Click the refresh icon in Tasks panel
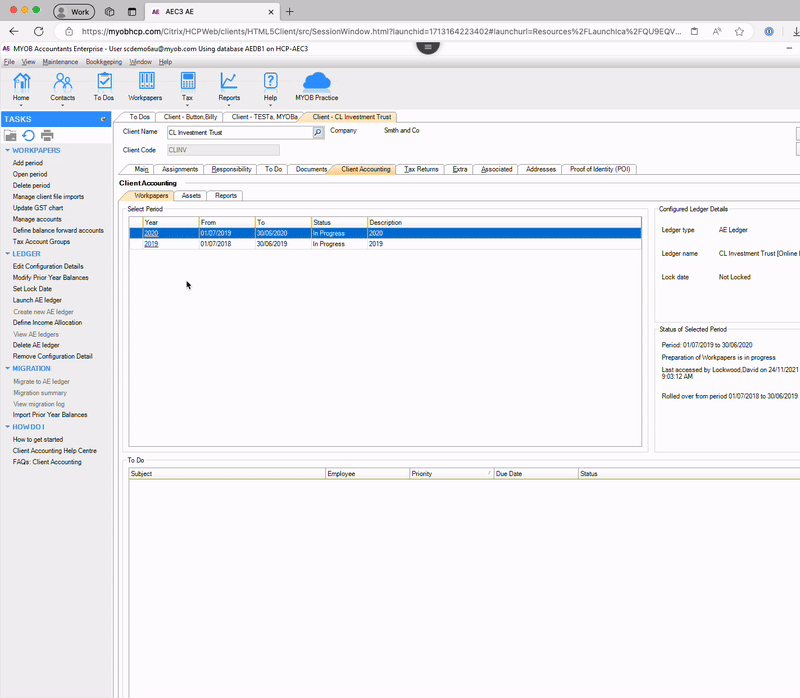This screenshot has height=698, width=800. click(29, 135)
